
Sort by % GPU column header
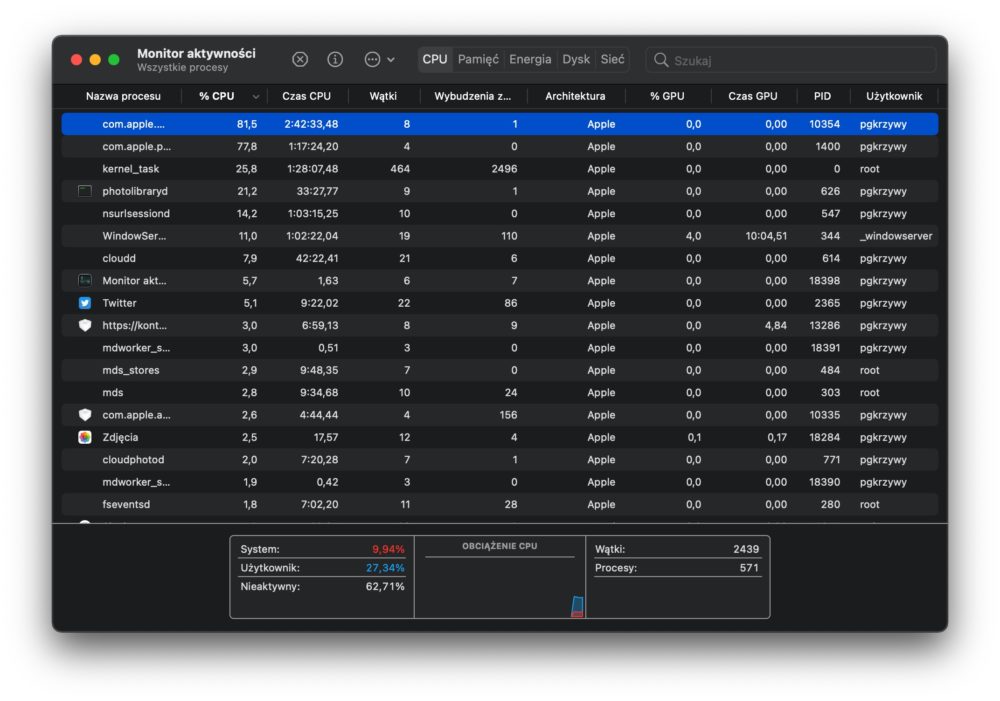(x=667, y=96)
